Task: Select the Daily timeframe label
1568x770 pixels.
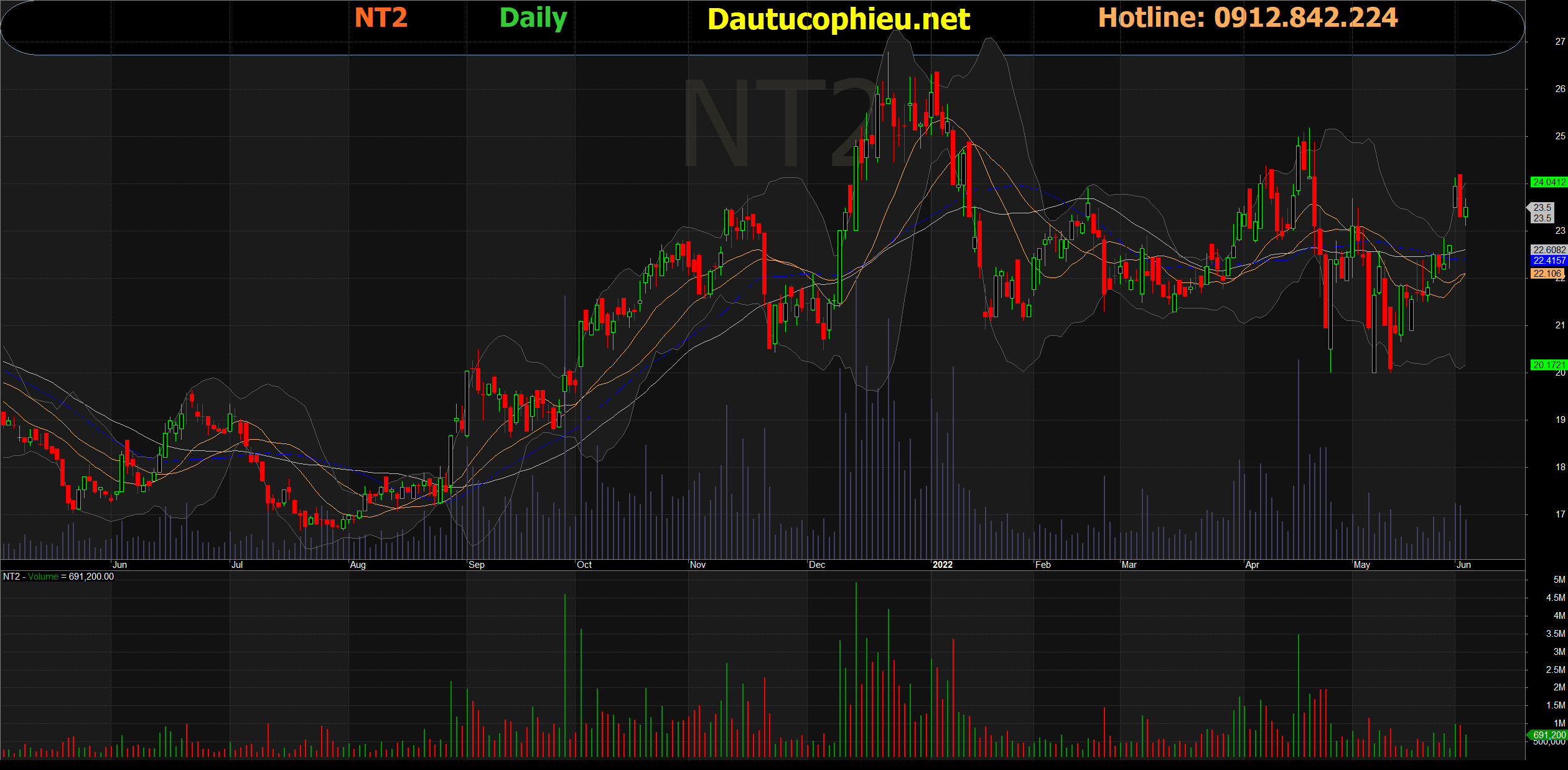Action: point(533,18)
